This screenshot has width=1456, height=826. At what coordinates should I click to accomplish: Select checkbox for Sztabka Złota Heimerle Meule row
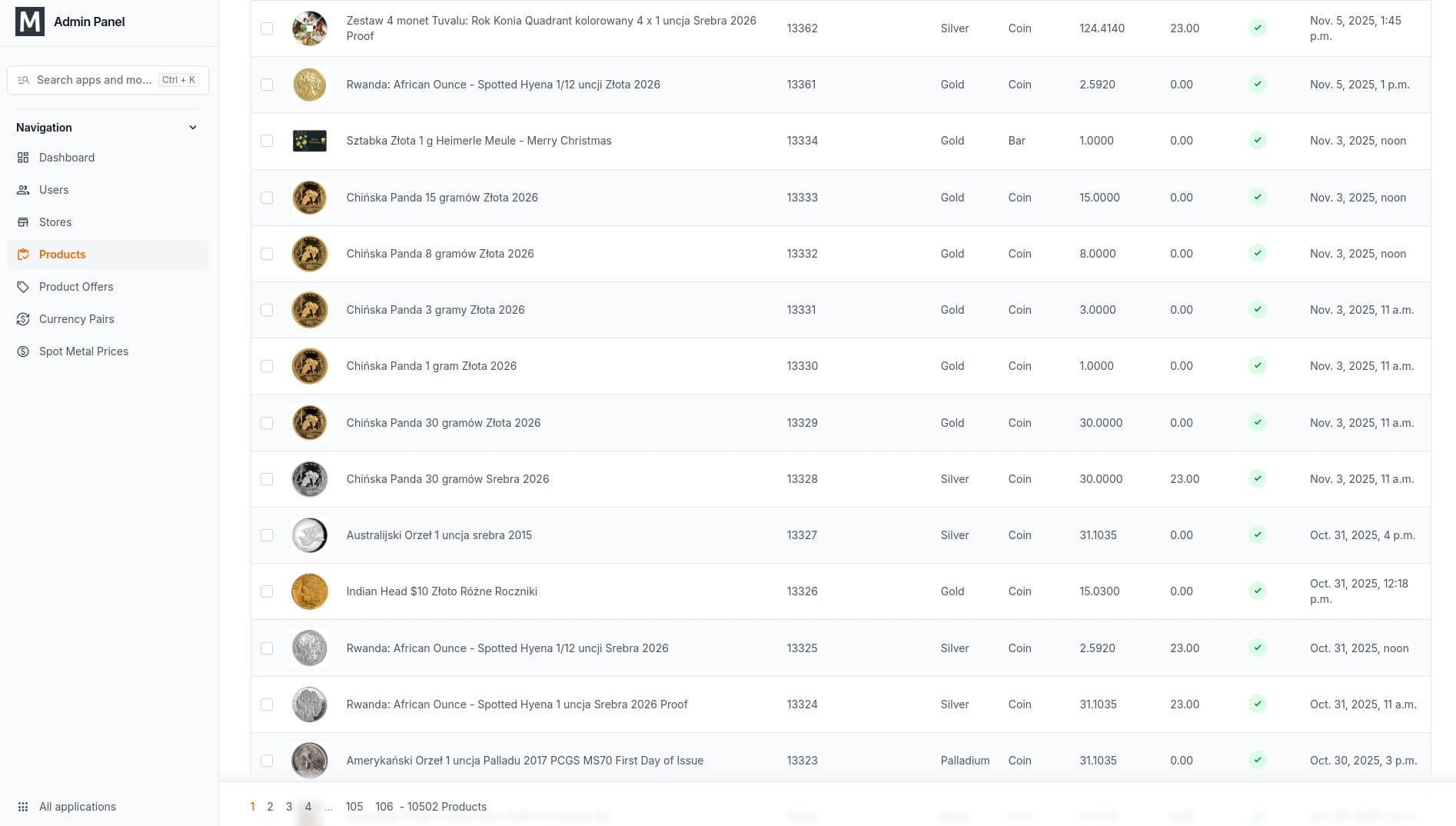267,141
